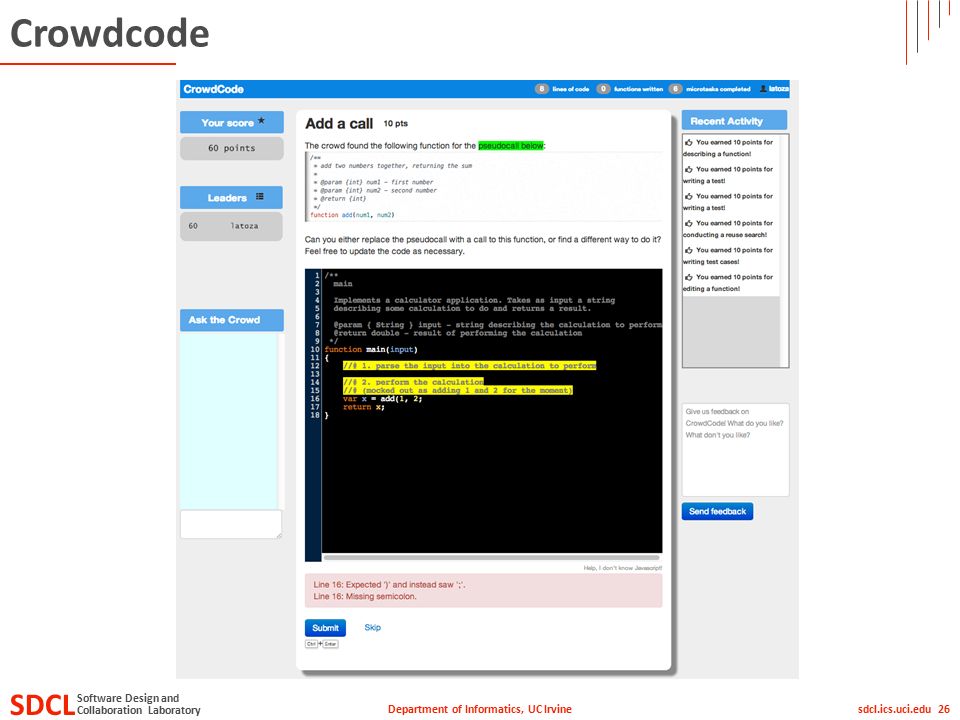The height and width of the screenshot is (720, 960).
Task: Click the Ask the Crowd header
Action: [x=231, y=320]
